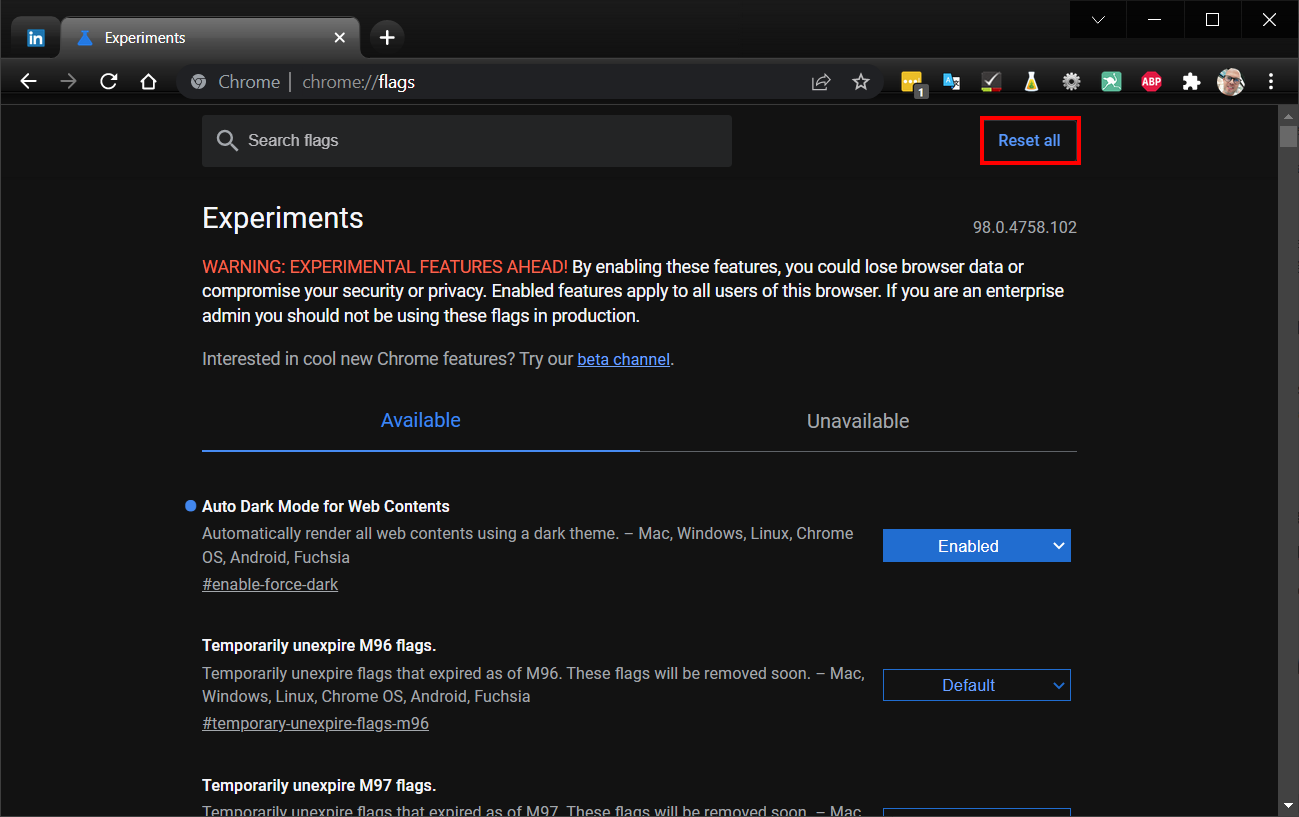This screenshot has height=817, width=1299.
Task: Follow the beta channel link
Action: 624,359
